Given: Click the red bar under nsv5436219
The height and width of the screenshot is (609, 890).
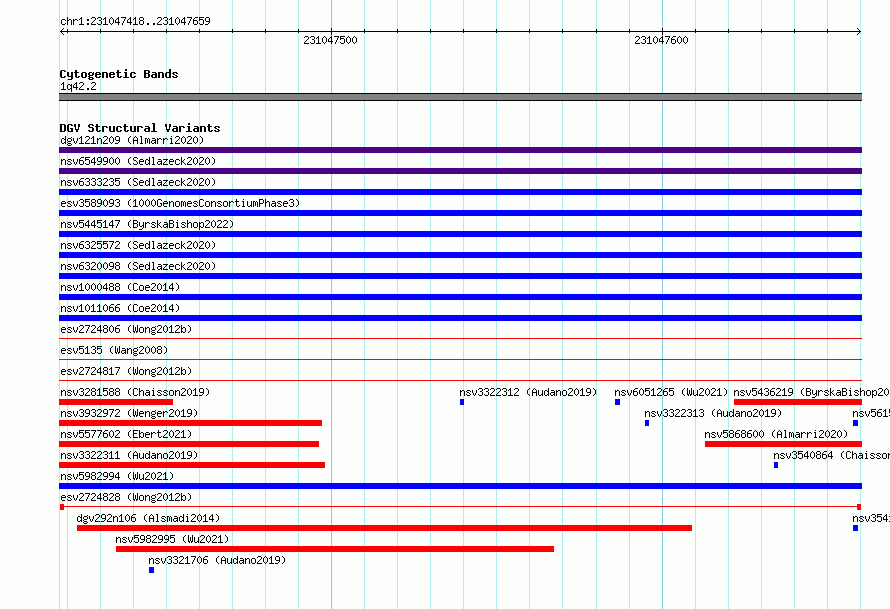Looking at the screenshot, I should (798, 402).
